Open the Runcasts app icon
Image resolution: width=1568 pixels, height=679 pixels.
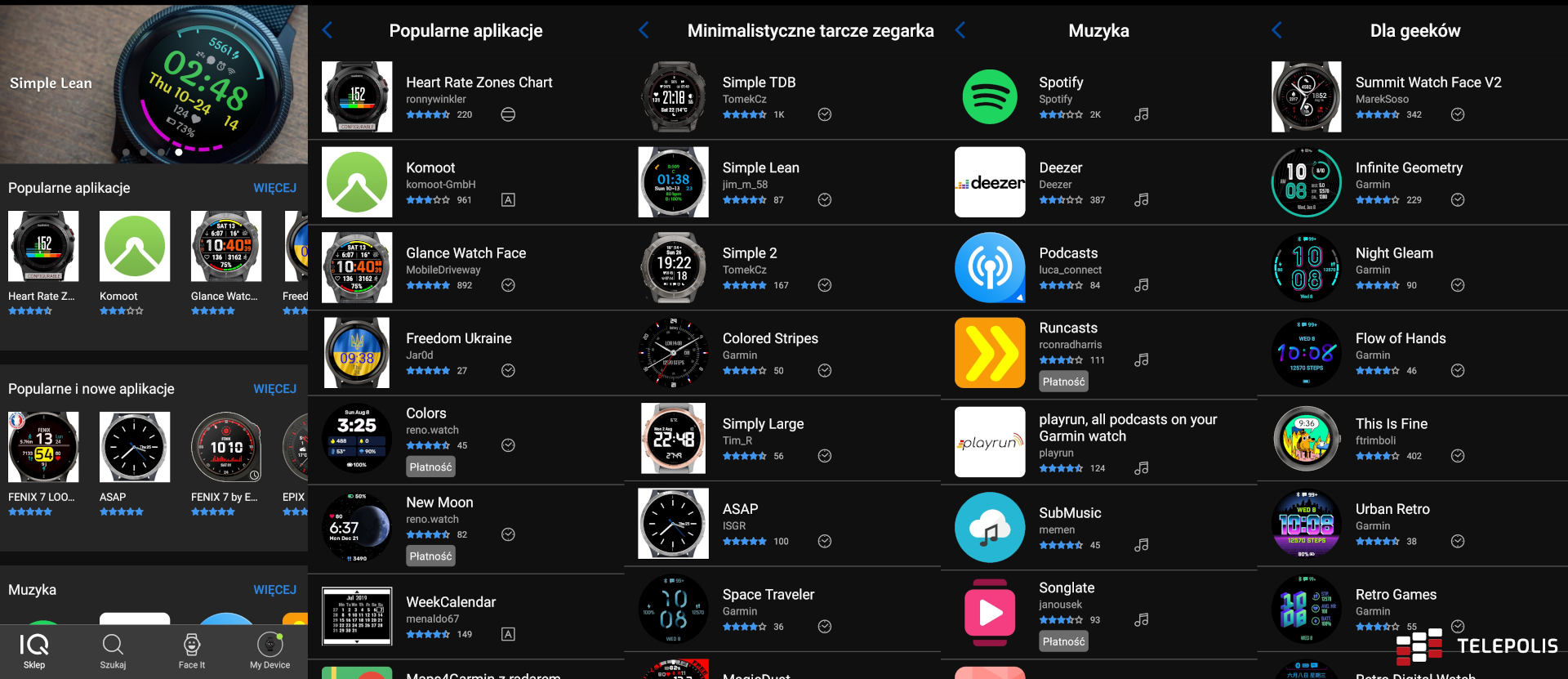click(x=990, y=353)
